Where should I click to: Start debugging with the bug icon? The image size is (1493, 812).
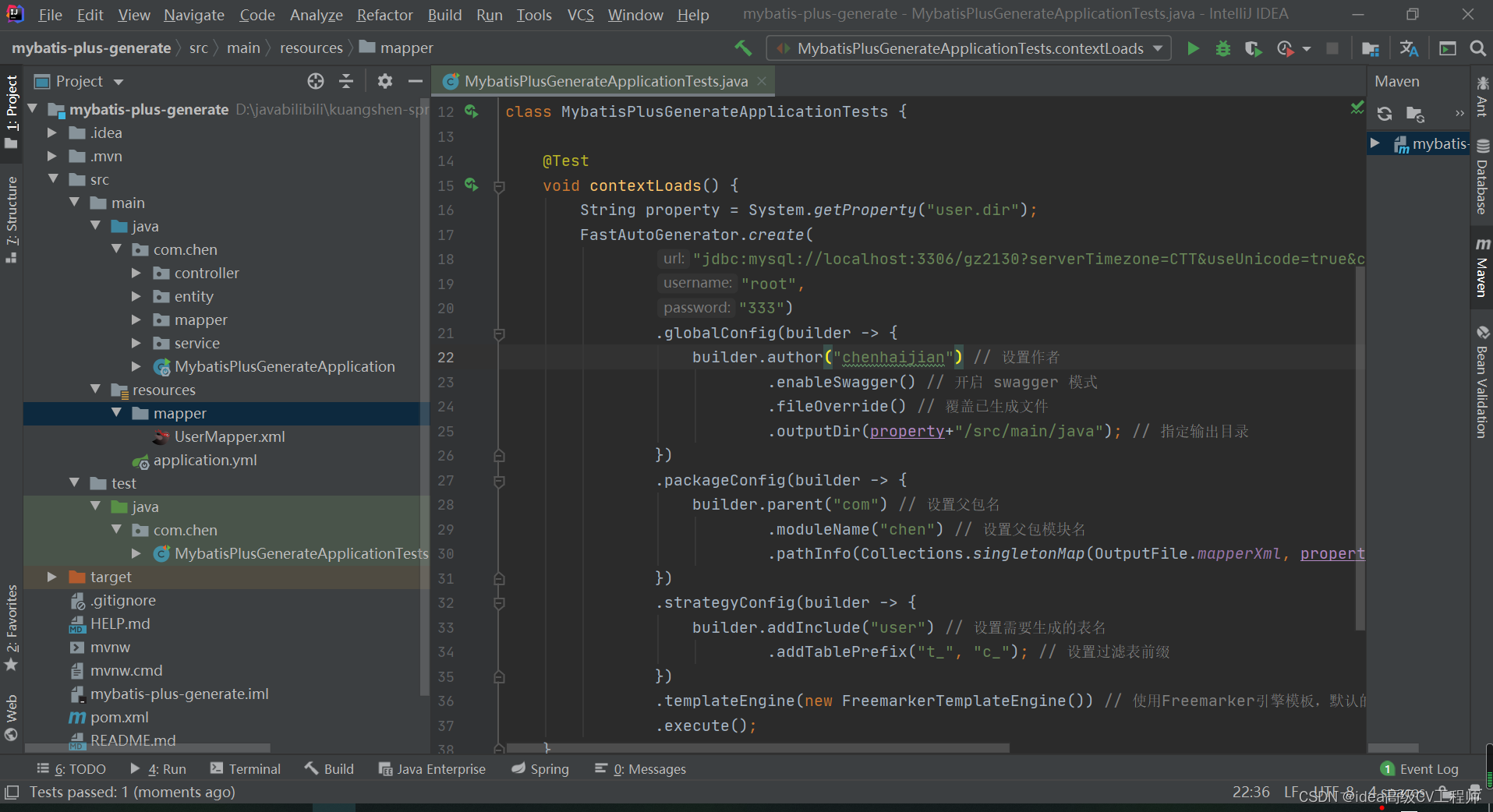pyautogui.click(x=1223, y=48)
